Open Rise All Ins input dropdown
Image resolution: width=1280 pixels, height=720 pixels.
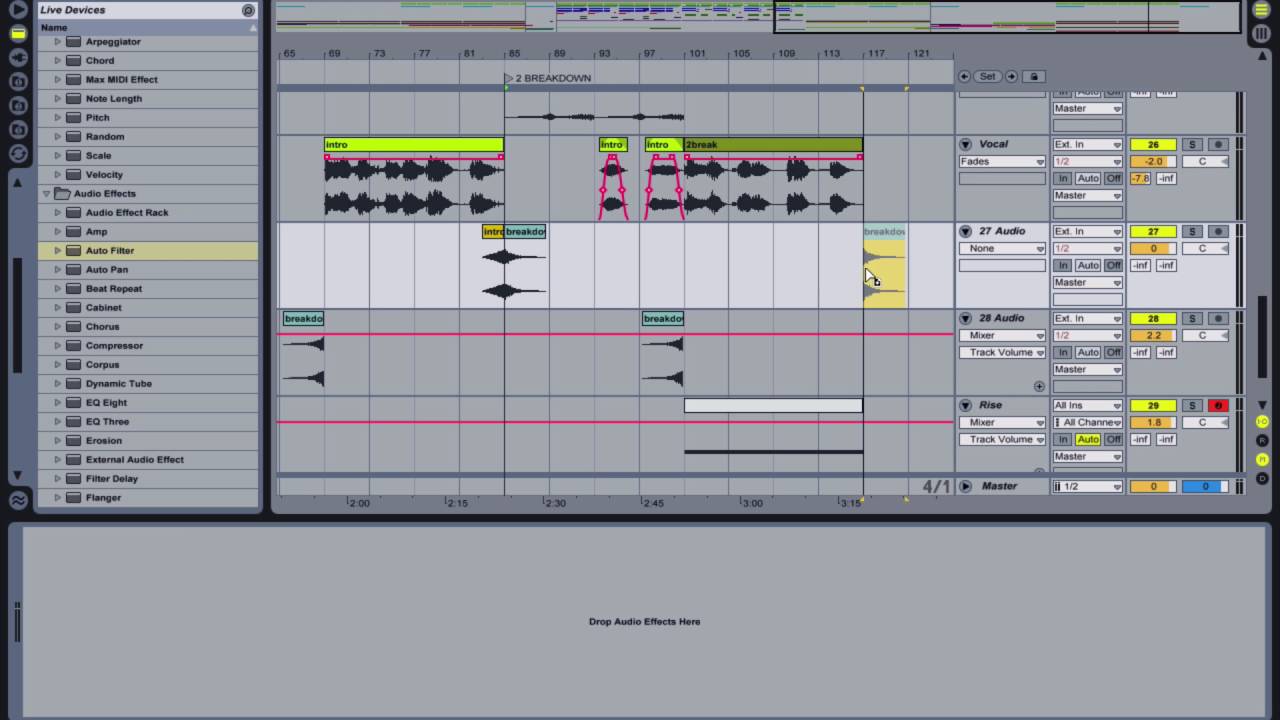point(1088,405)
